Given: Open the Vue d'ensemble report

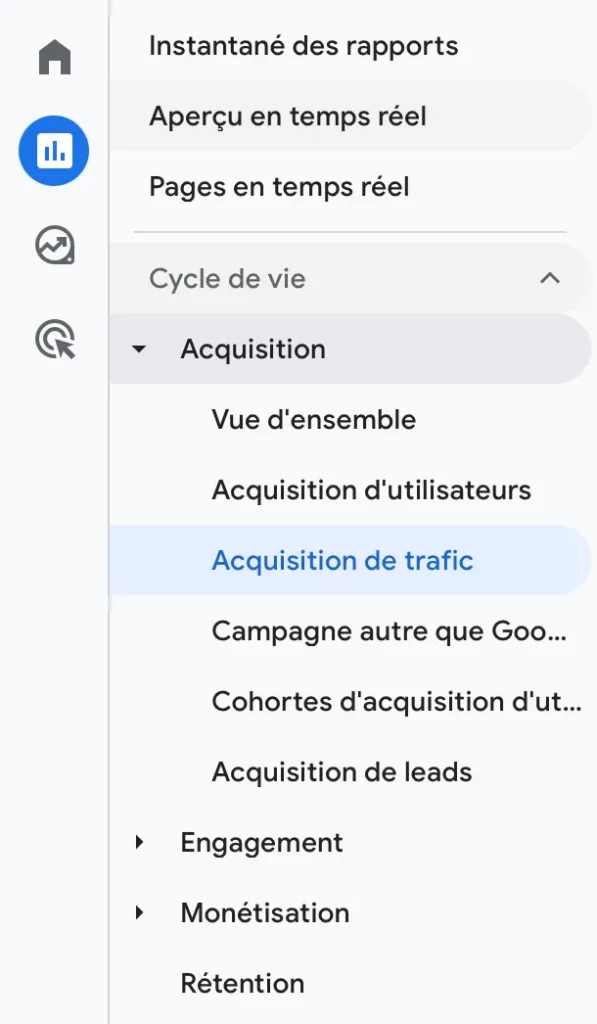Looking at the screenshot, I should point(313,420).
